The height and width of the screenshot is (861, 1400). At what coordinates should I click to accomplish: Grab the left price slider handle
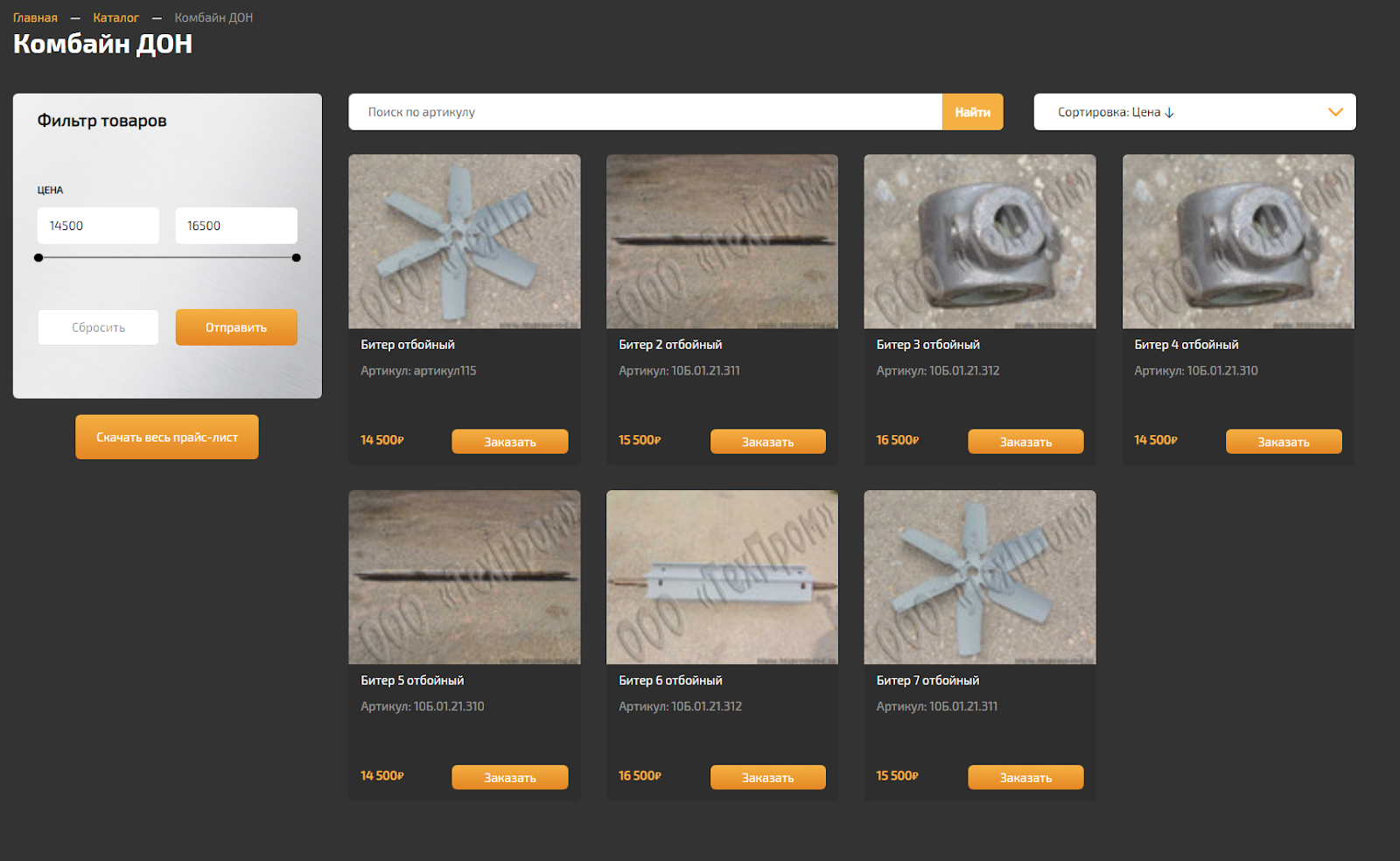[x=38, y=258]
